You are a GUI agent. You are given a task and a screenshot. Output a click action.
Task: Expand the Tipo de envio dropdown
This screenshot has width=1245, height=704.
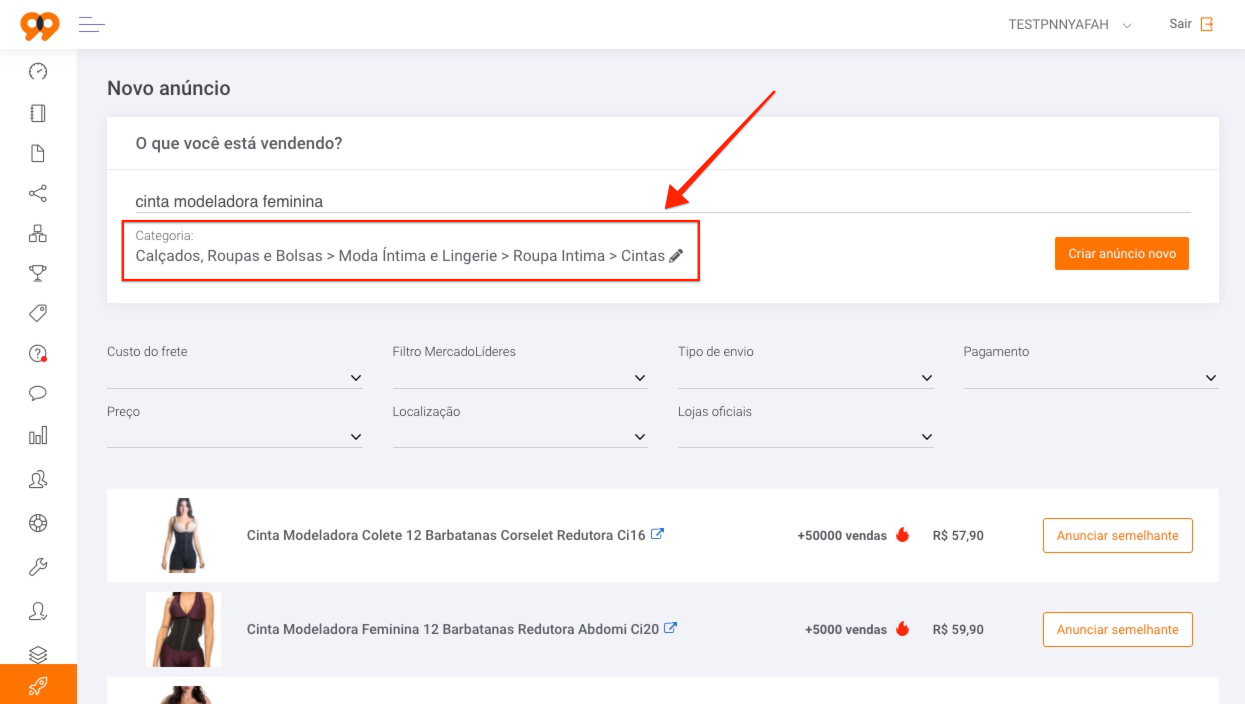click(806, 378)
